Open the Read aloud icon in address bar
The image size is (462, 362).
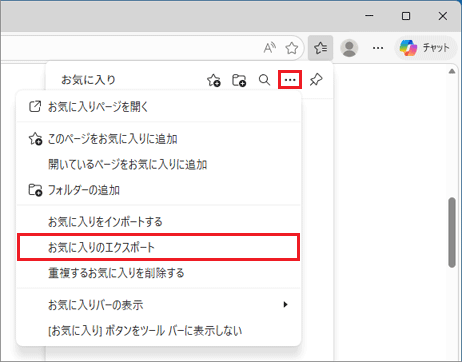[270, 48]
